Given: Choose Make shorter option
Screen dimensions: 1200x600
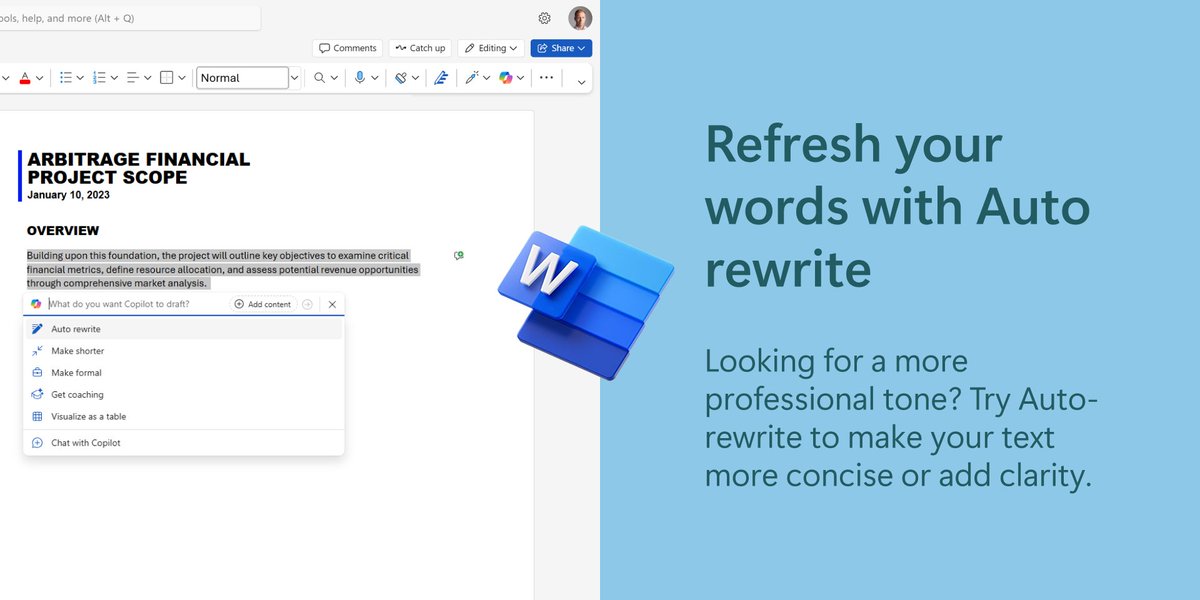Looking at the screenshot, I should 183,351.
